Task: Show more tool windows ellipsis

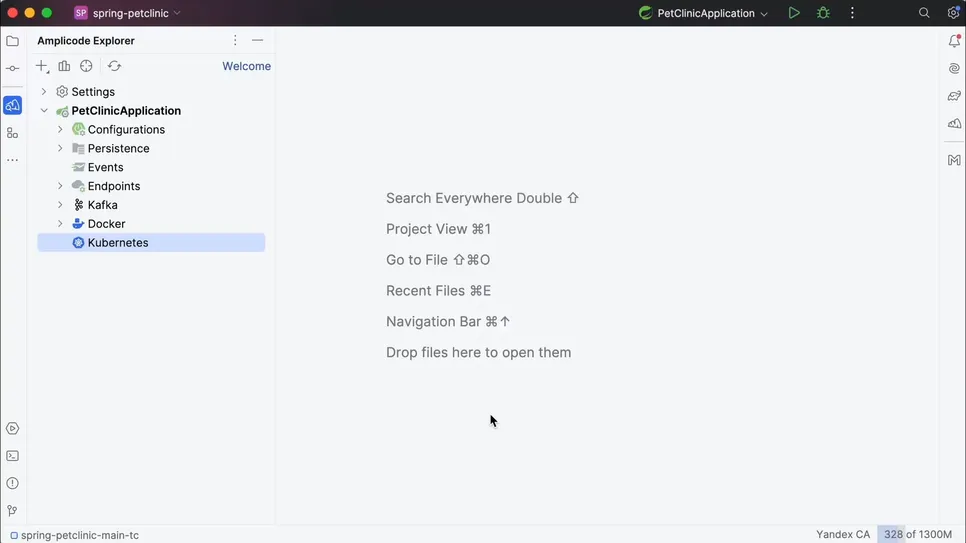Action: tap(12, 160)
